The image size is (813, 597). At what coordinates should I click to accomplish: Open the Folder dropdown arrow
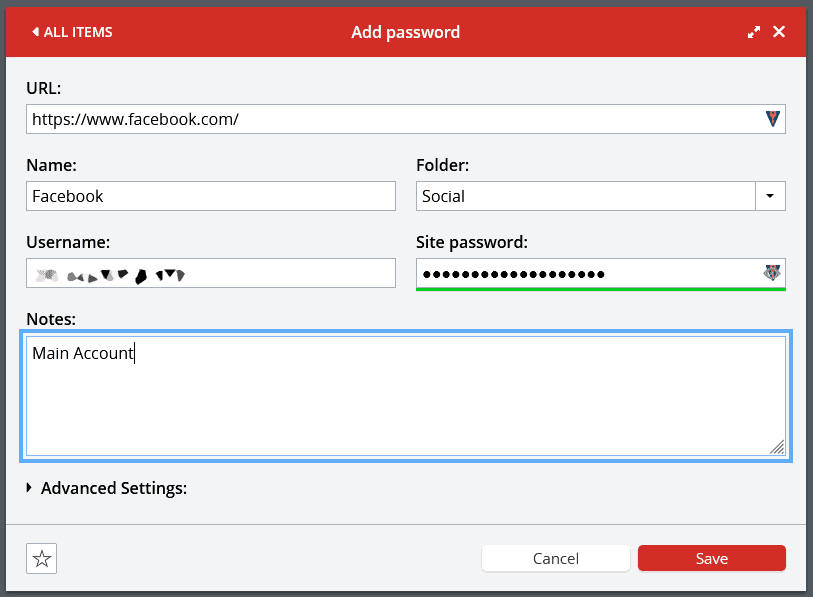tap(770, 196)
